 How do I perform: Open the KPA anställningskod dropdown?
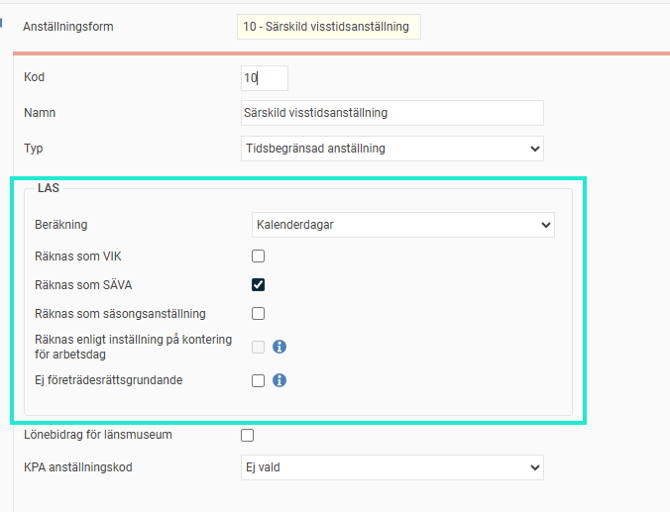pos(390,467)
